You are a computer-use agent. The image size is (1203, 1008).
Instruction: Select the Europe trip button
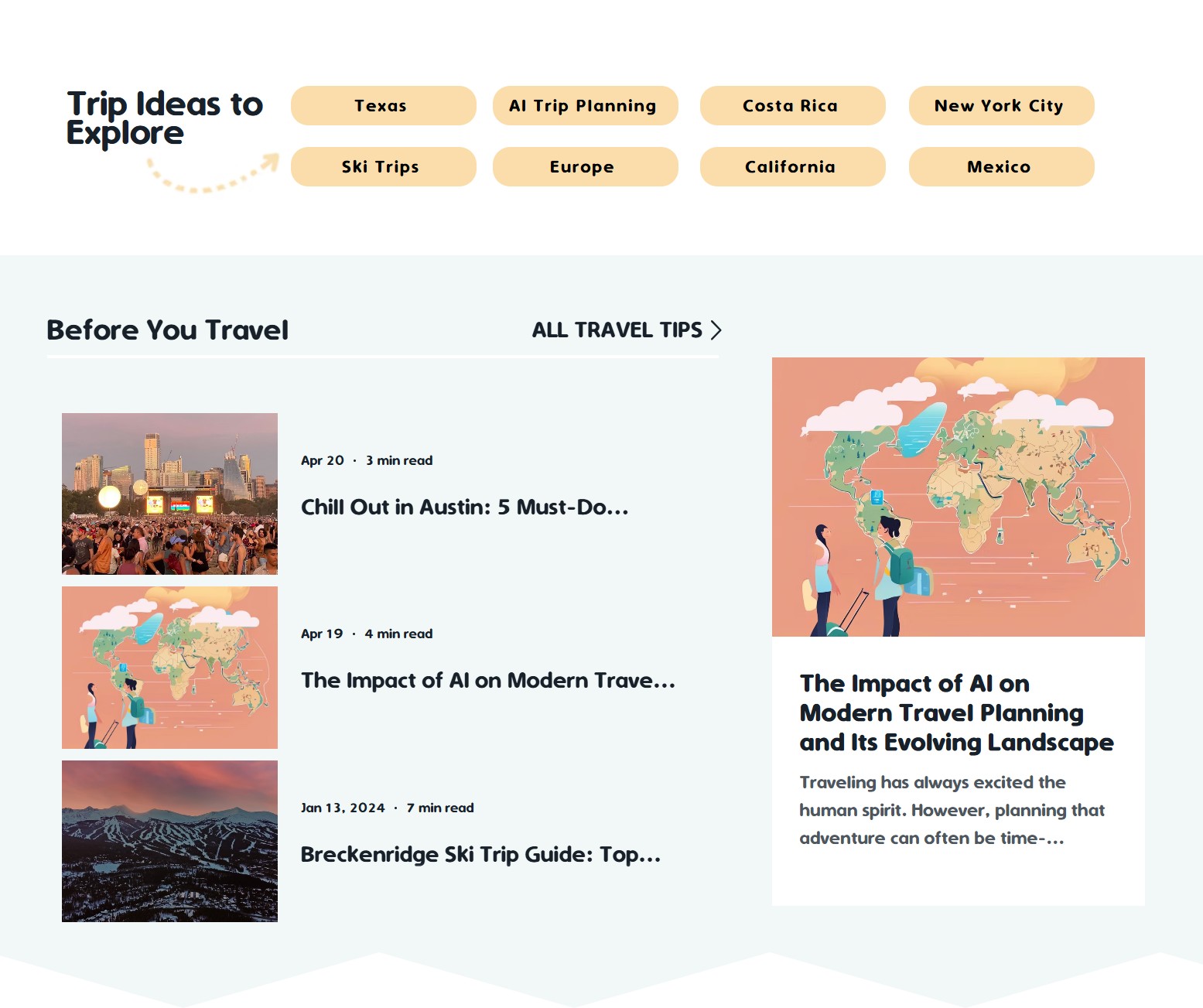click(585, 166)
